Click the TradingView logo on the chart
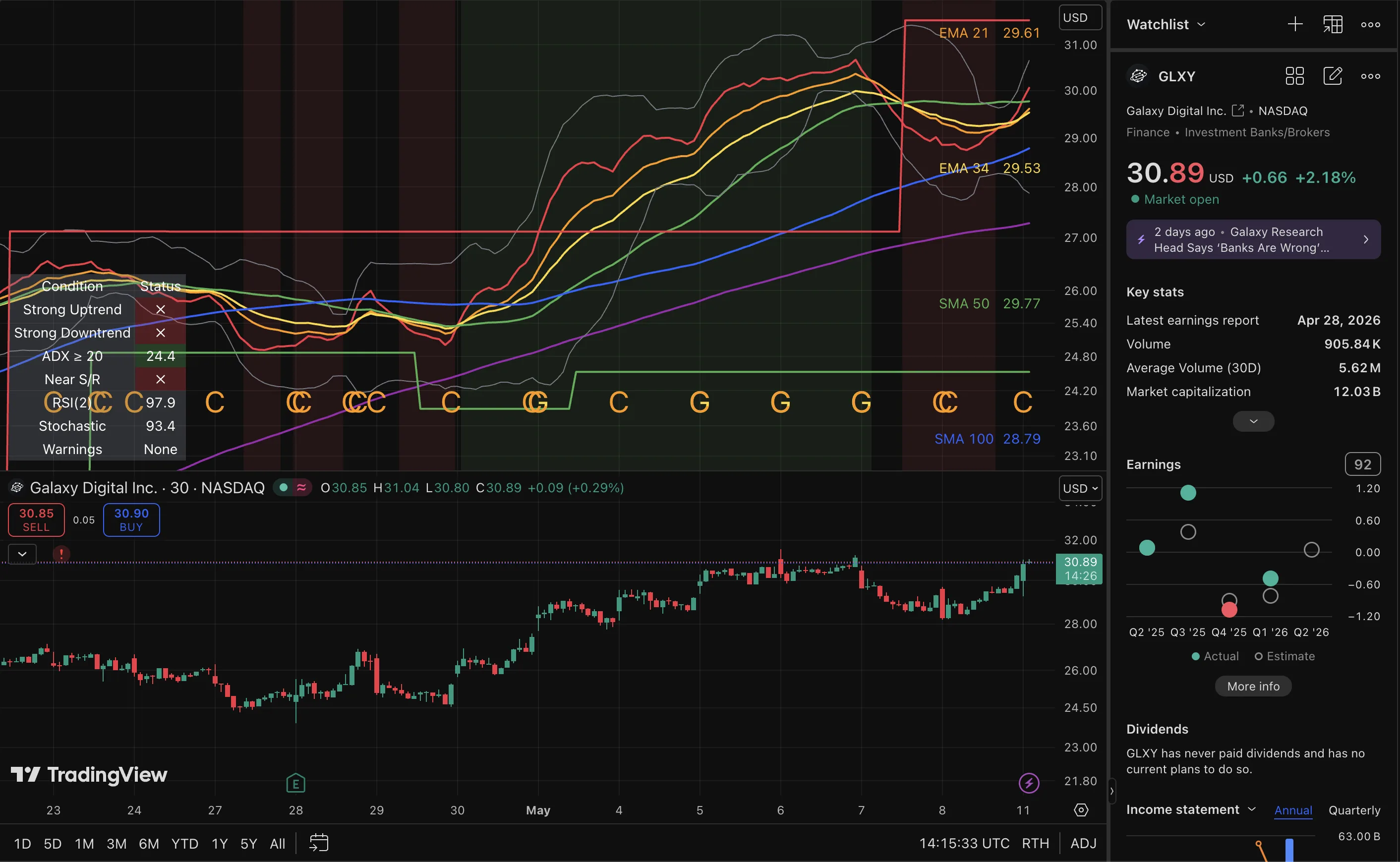The image size is (1400, 862). 89,774
